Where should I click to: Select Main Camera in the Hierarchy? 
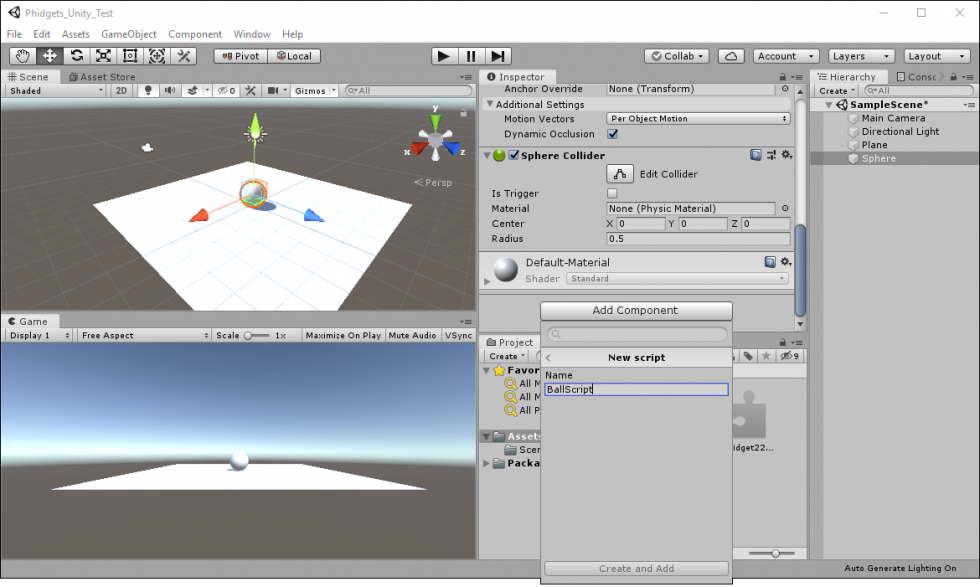click(892, 118)
